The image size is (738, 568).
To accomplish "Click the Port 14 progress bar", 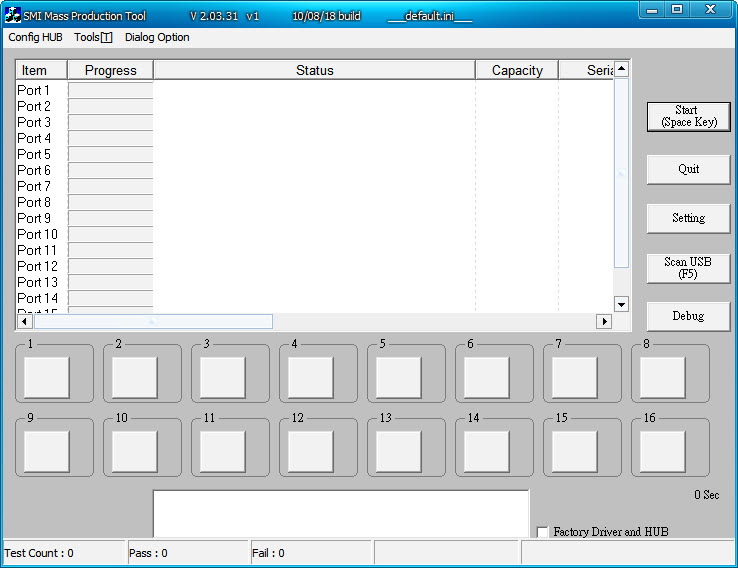I will coord(111,298).
